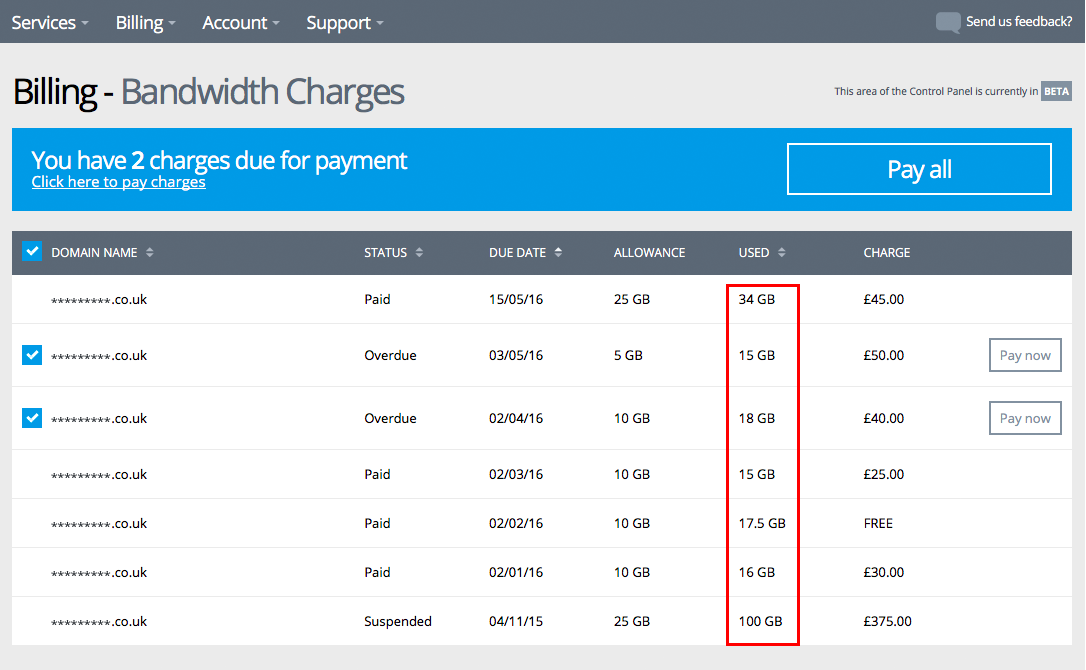Click the £30.00 charge amount

[x=884, y=572]
